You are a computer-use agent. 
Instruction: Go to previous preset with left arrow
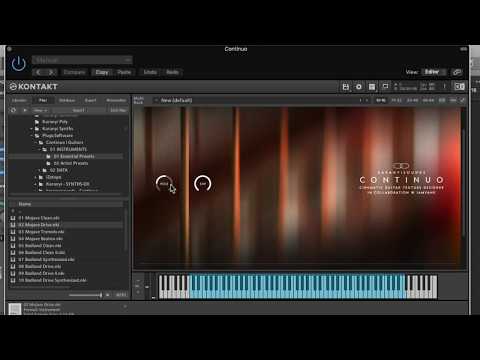pos(39,72)
